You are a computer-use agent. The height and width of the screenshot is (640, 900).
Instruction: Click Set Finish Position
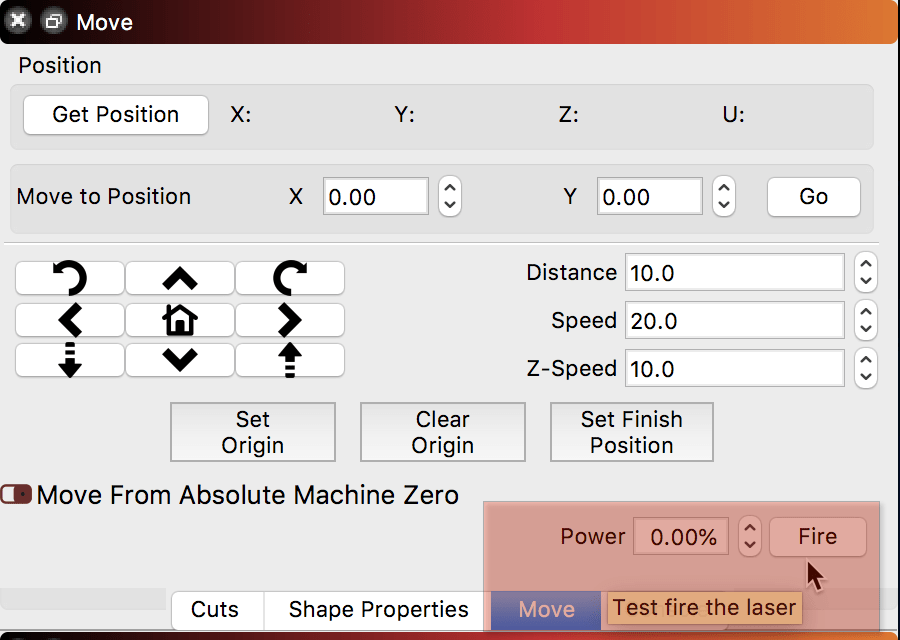pyautogui.click(x=631, y=431)
